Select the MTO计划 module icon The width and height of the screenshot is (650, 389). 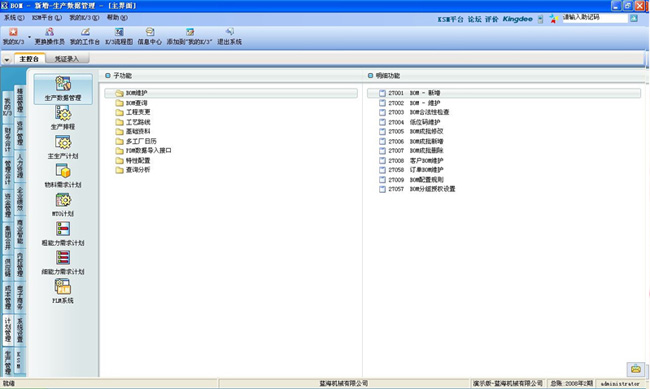pyautogui.click(x=63, y=204)
